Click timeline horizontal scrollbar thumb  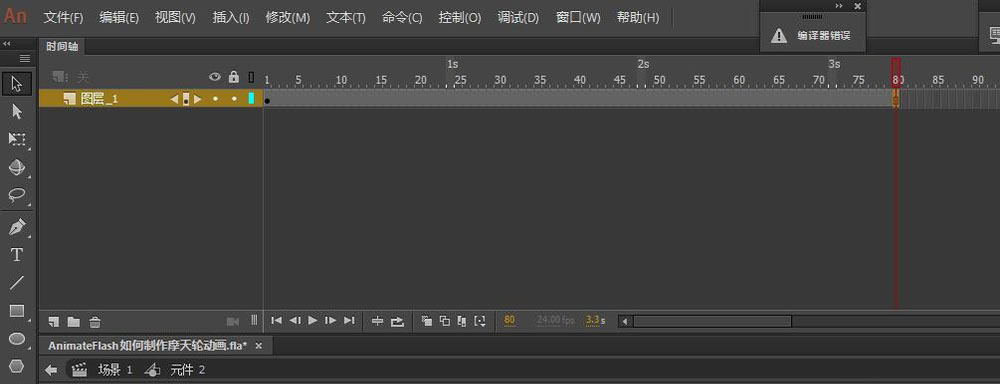click(x=712, y=321)
